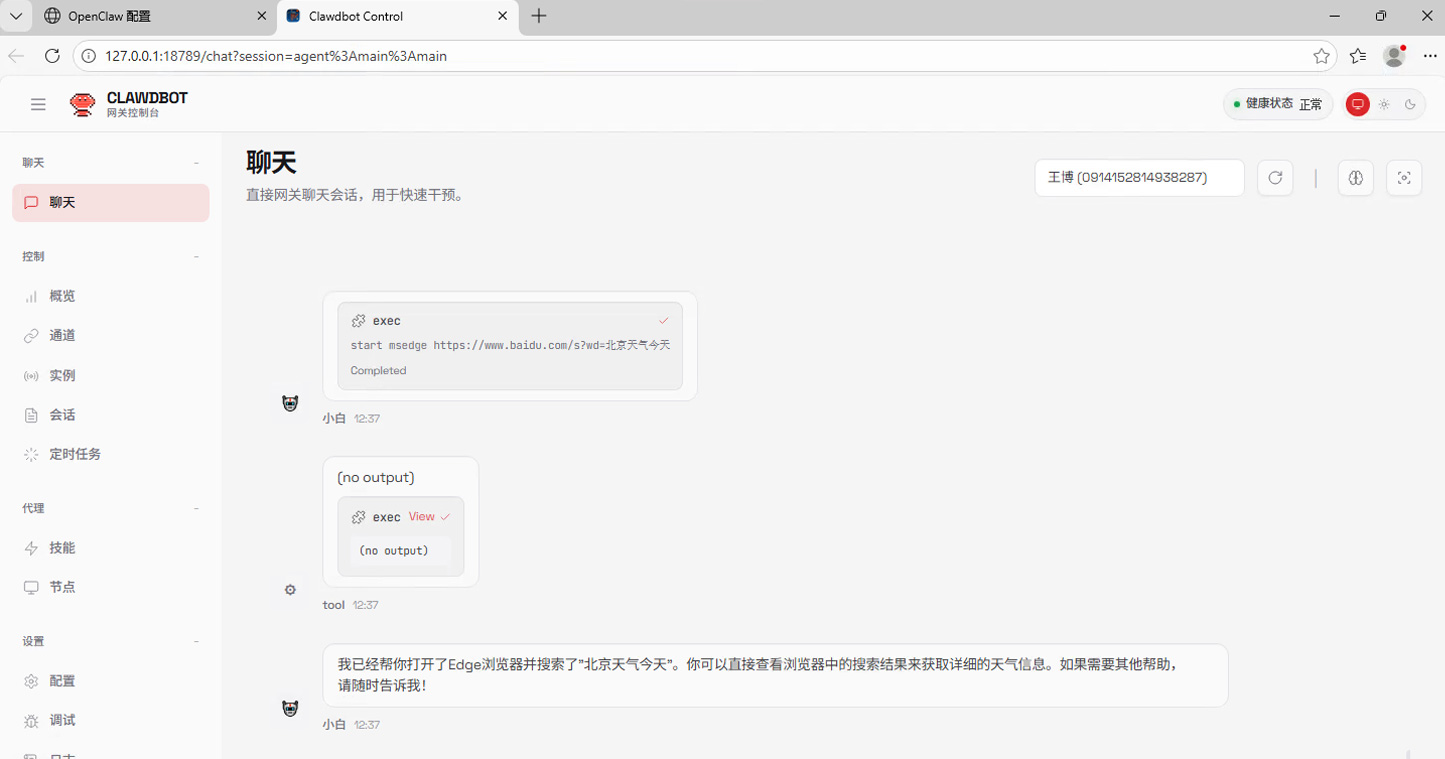Collapse the 控制 sidebar section
Screen dimensions: 1445x759
tap(196, 256)
